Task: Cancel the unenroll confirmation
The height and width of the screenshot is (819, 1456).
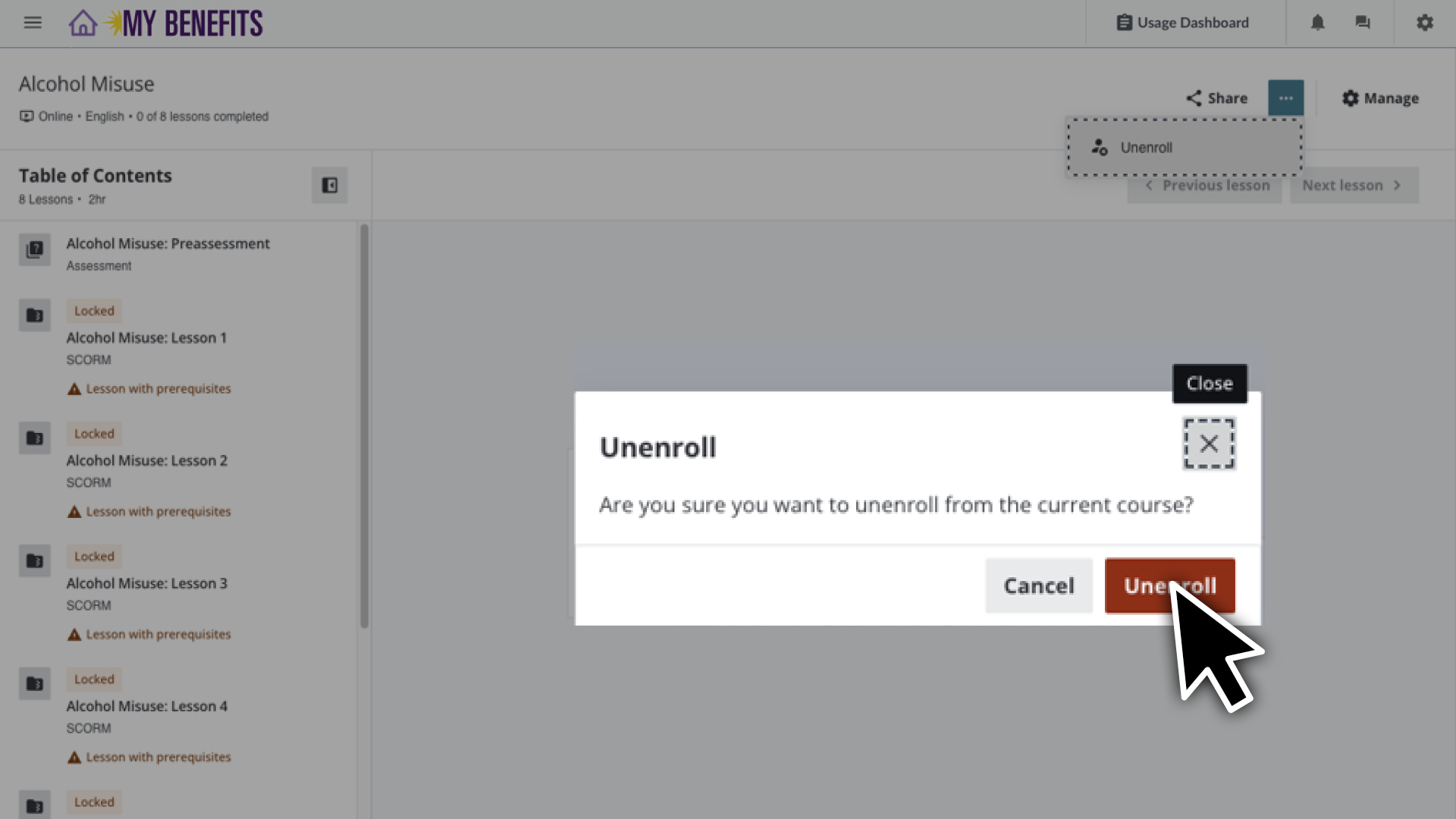Action: pyautogui.click(x=1038, y=585)
